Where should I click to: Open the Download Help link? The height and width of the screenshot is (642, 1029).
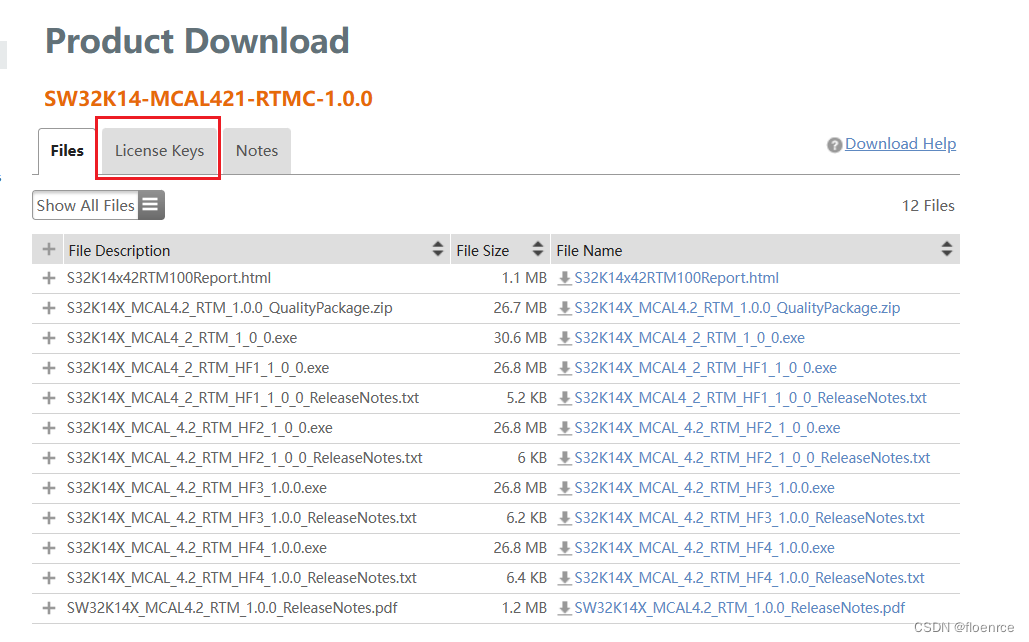(900, 144)
